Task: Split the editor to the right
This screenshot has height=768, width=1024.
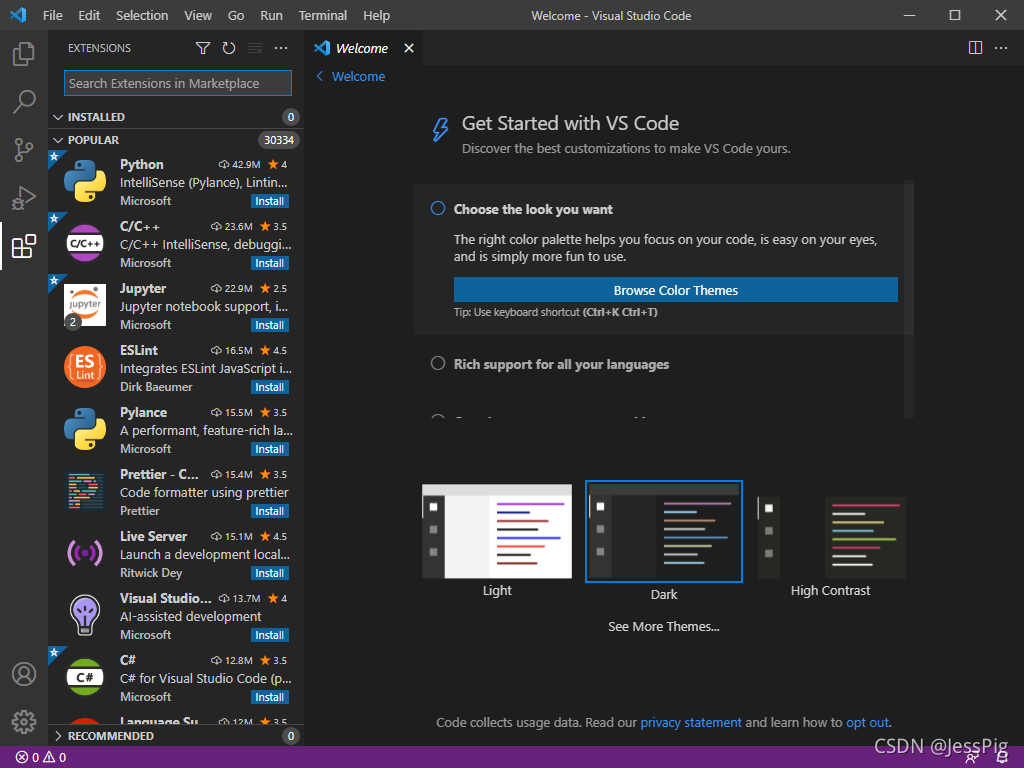Action: (x=975, y=48)
